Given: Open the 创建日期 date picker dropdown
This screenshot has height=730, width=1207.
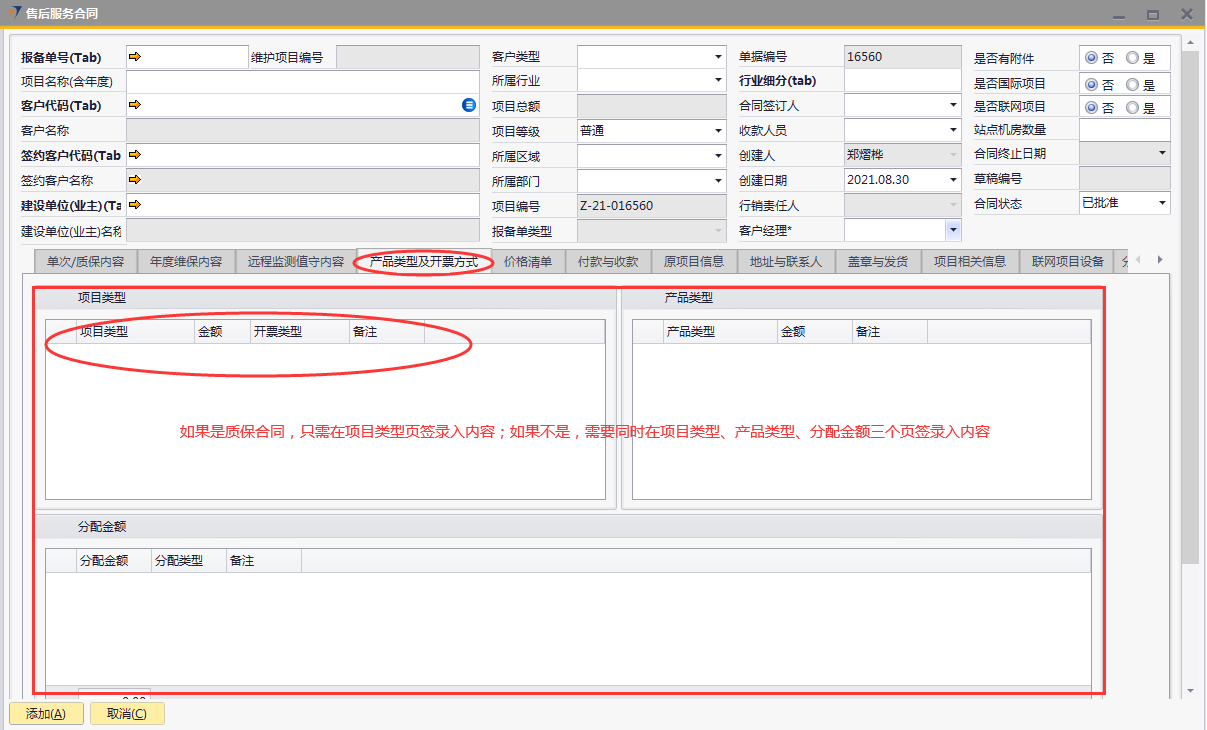Looking at the screenshot, I should pos(954,180).
